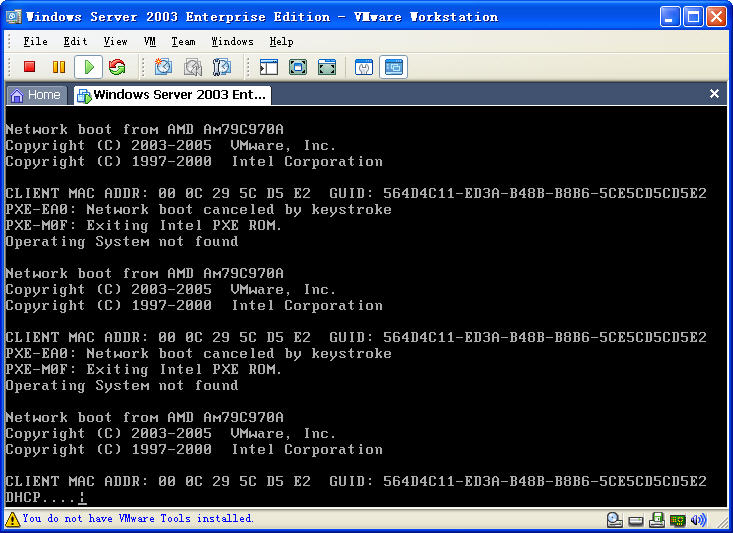Power off the VM with red stop button
This screenshot has height=533, width=733.
[x=29, y=67]
